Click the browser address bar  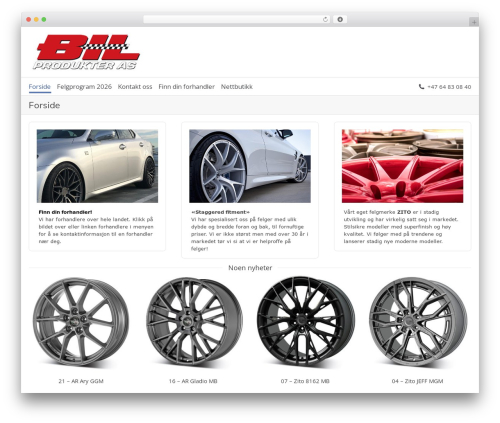click(x=237, y=19)
